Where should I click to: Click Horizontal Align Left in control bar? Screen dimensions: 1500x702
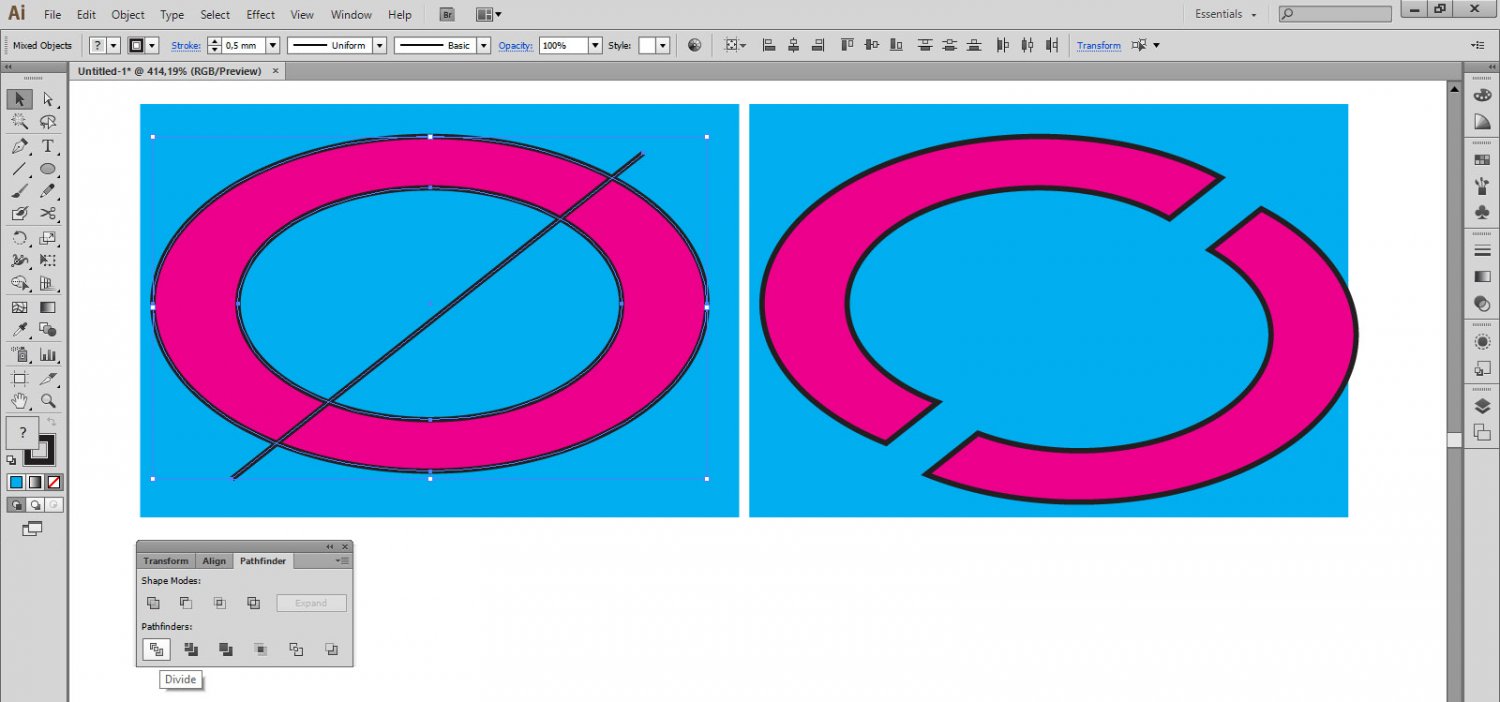[x=769, y=45]
